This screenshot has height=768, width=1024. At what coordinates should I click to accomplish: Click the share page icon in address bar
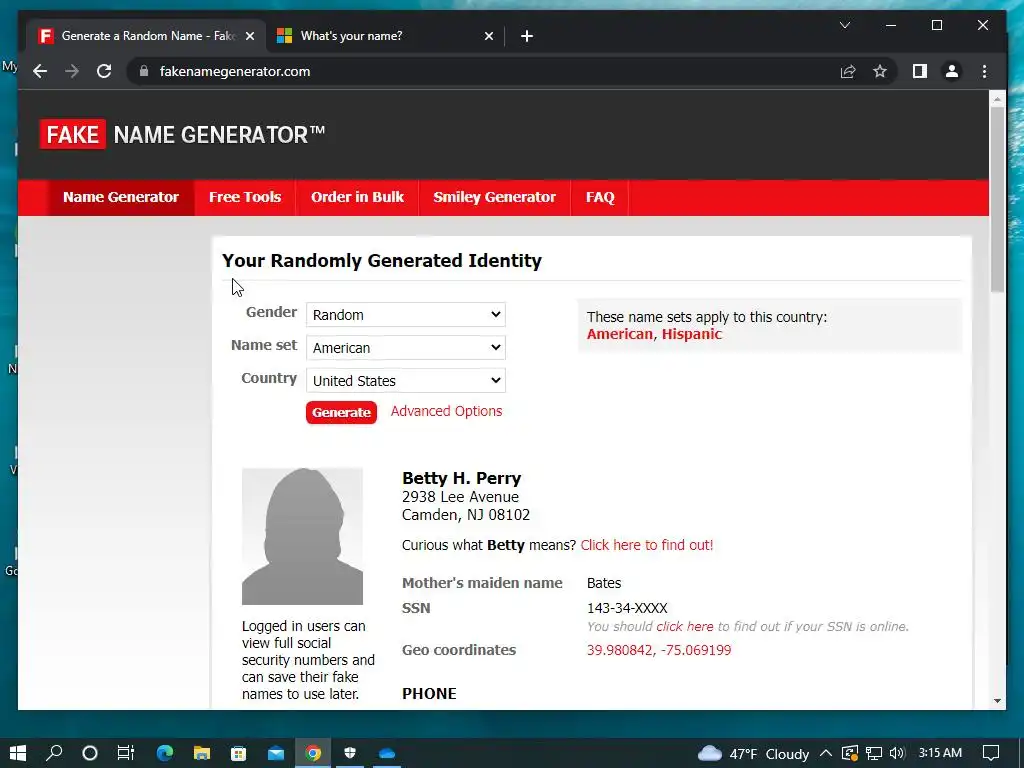pos(848,71)
